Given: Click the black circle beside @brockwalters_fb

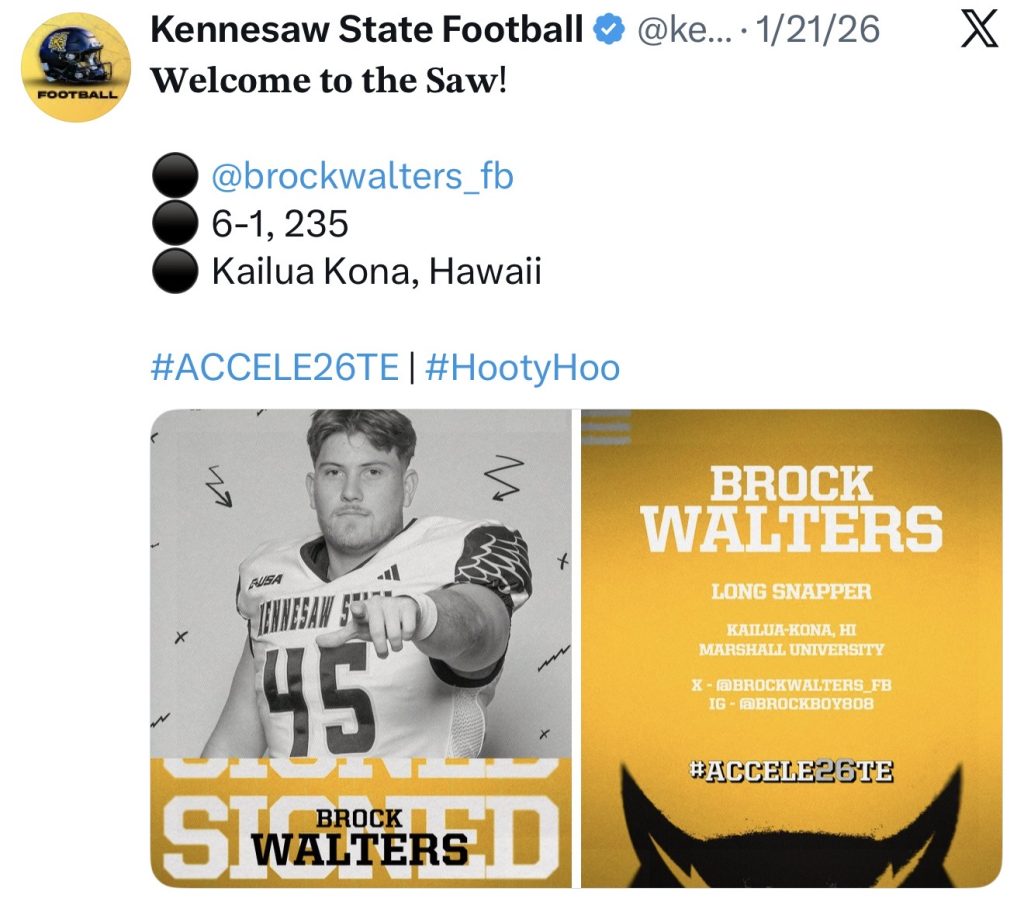Looking at the screenshot, I should click(x=174, y=177).
